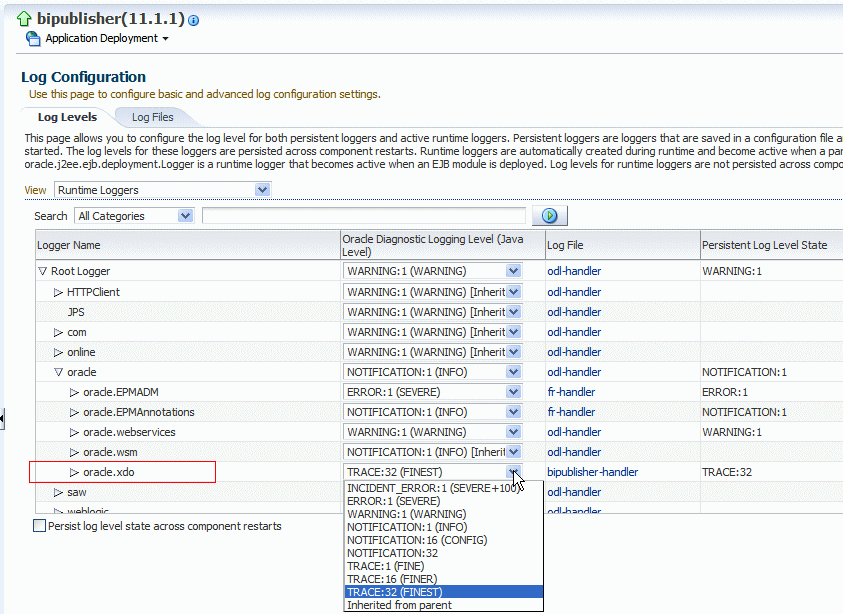The width and height of the screenshot is (843, 614).
Task: Open fr-handler link in oracle.EPMADM row
Action: pos(571,392)
